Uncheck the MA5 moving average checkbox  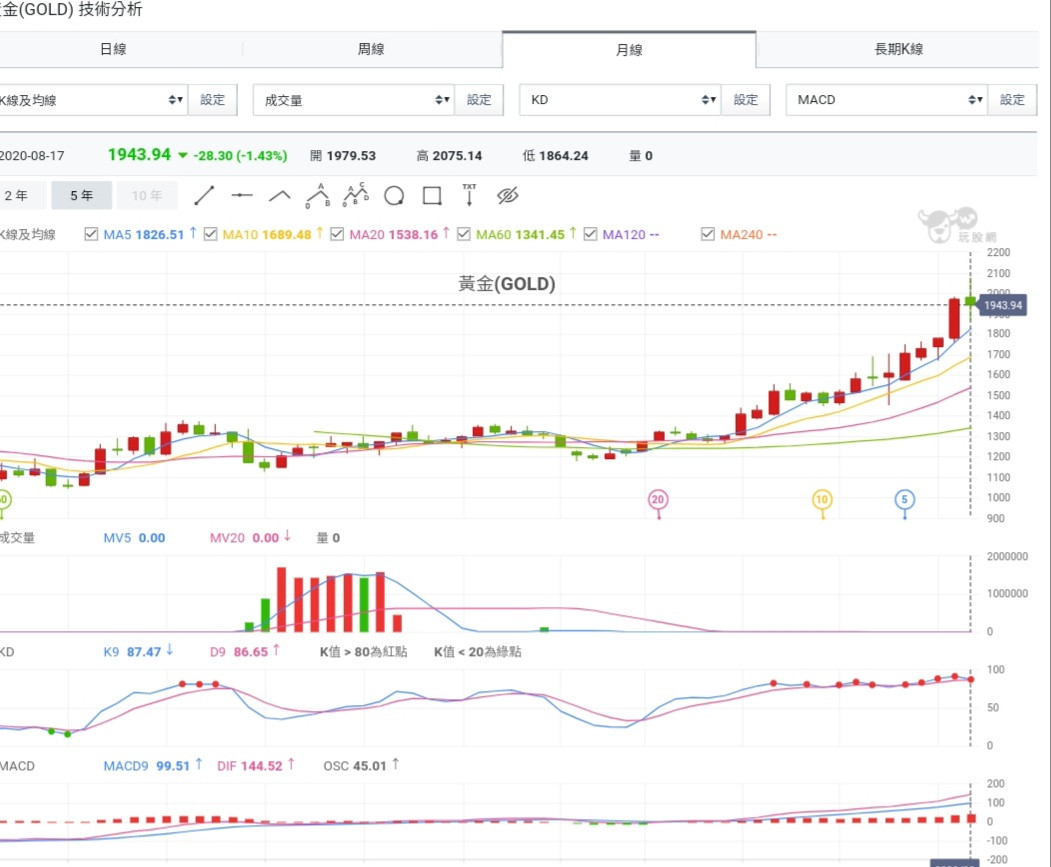pyautogui.click(x=91, y=234)
